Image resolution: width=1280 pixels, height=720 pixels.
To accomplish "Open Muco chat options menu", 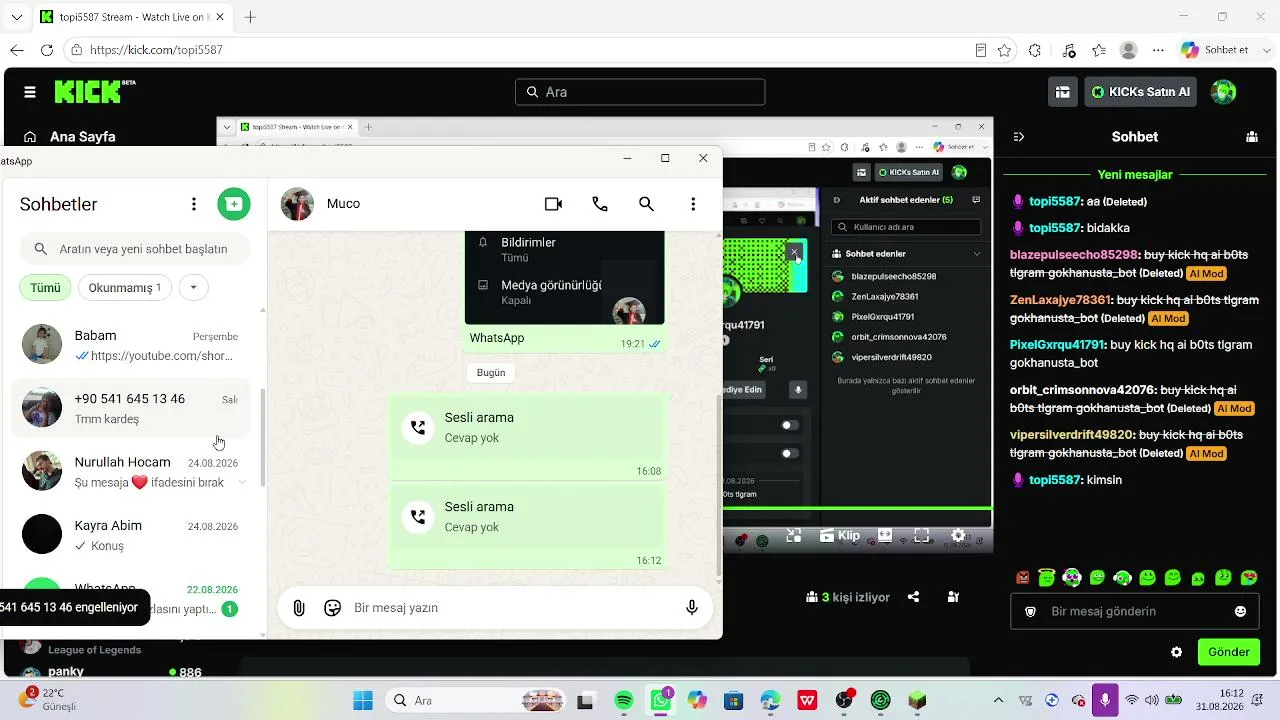I will [x=693, y=204].
